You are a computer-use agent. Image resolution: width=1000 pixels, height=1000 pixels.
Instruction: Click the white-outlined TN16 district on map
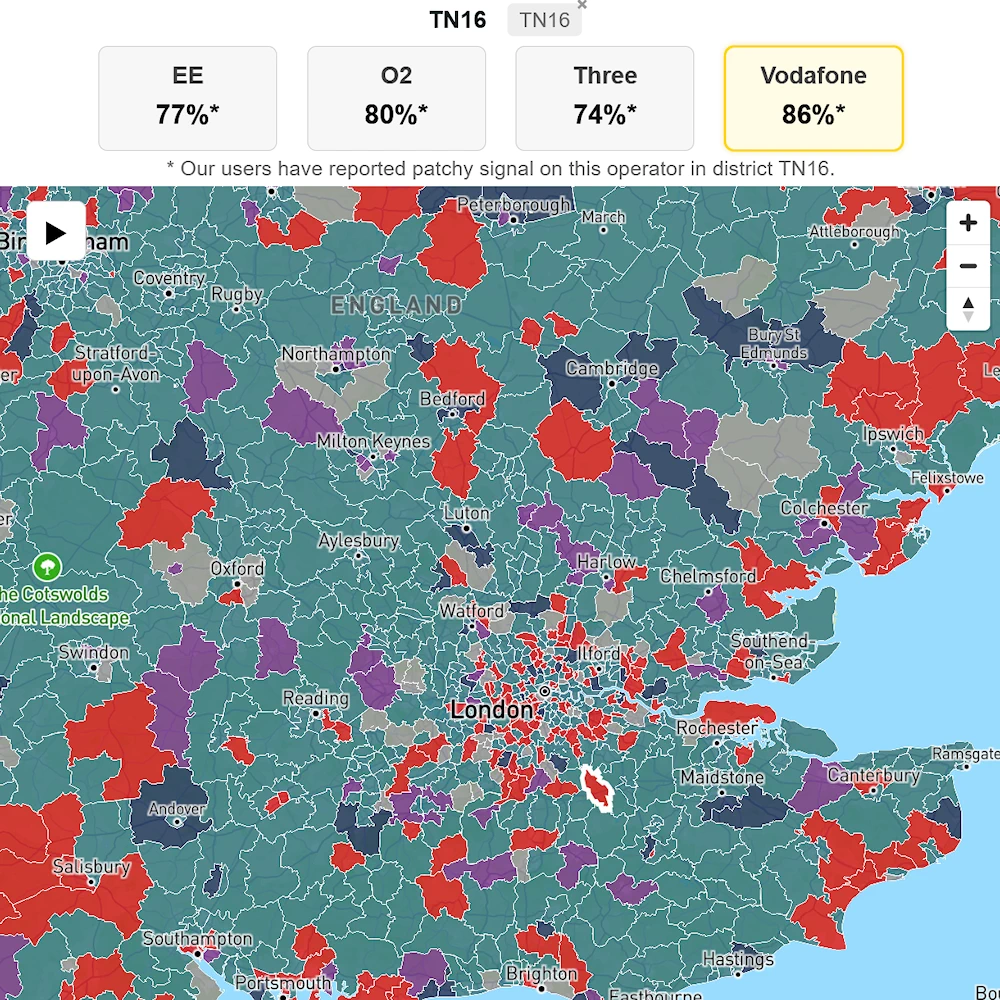point(598,788)
